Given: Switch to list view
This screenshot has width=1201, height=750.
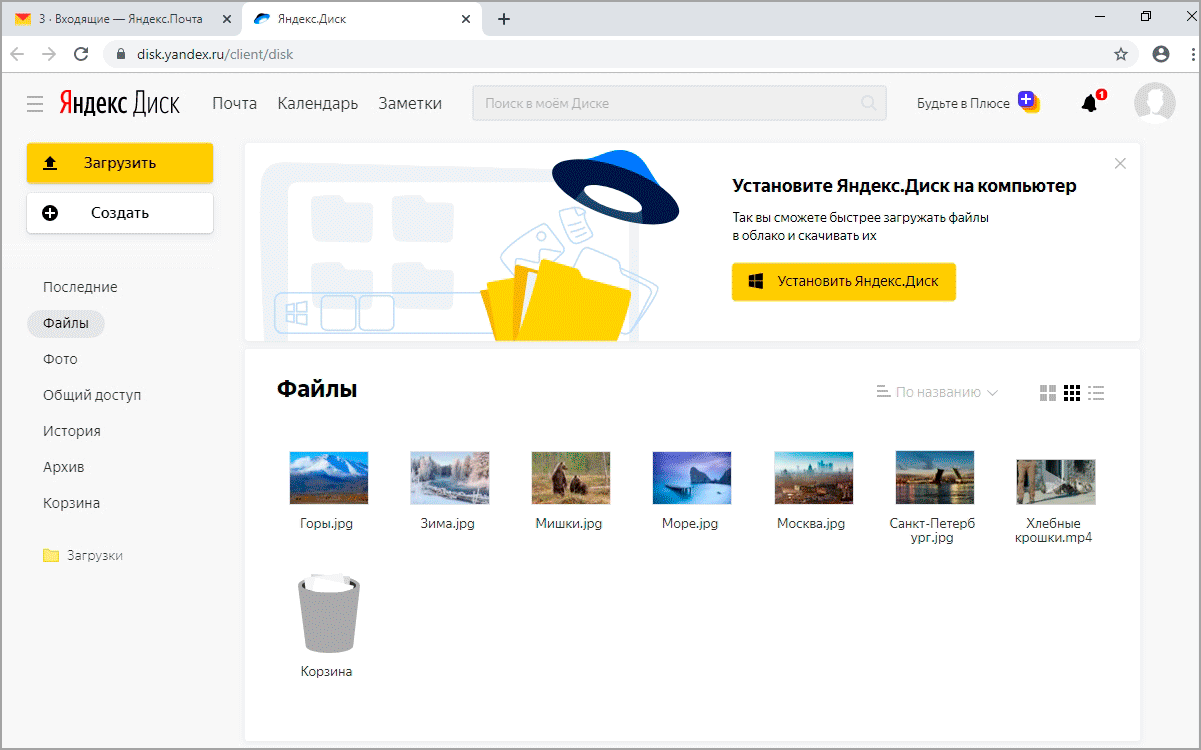Looking at the screenshot, I should click(x=1096, y=393).
